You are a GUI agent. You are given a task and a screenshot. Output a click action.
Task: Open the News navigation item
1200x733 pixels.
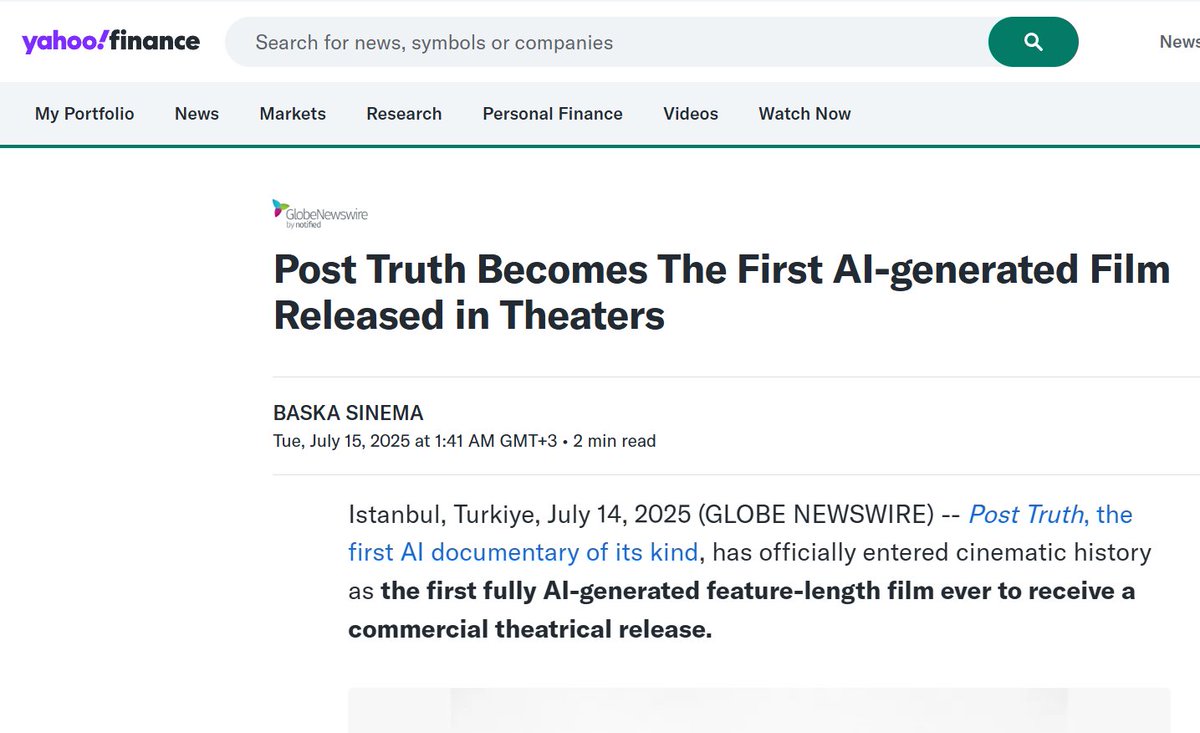tap(197, 114)
